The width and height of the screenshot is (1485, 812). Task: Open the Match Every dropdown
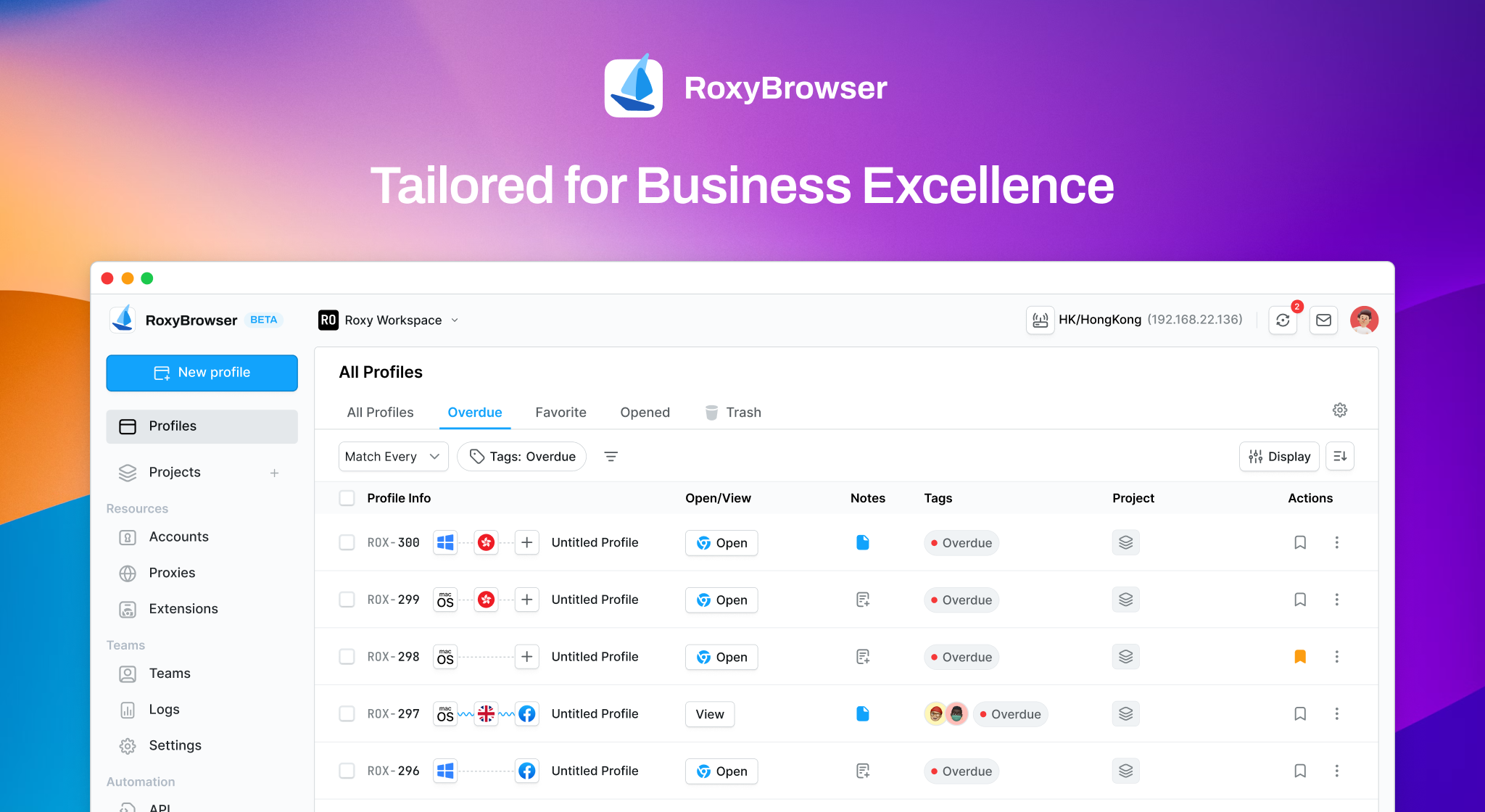click(x=394, y=457)
